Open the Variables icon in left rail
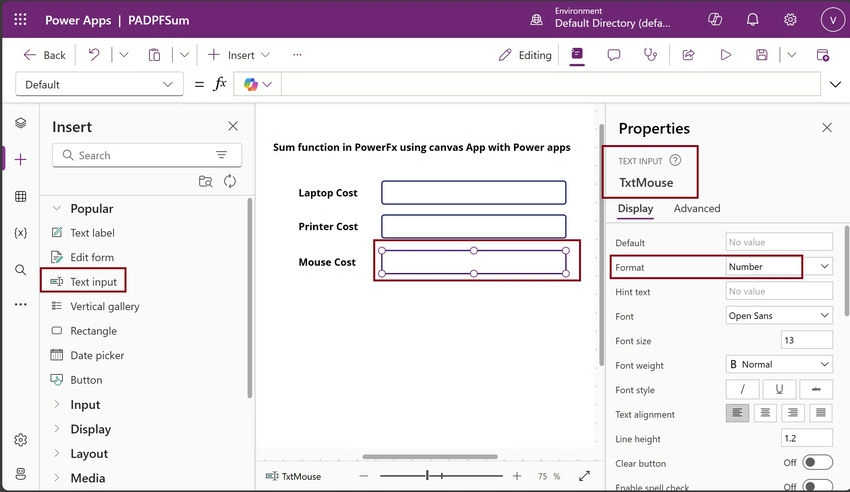Image resolution: width=850 pixels, height=492 pixels. [x=21, y=233]
